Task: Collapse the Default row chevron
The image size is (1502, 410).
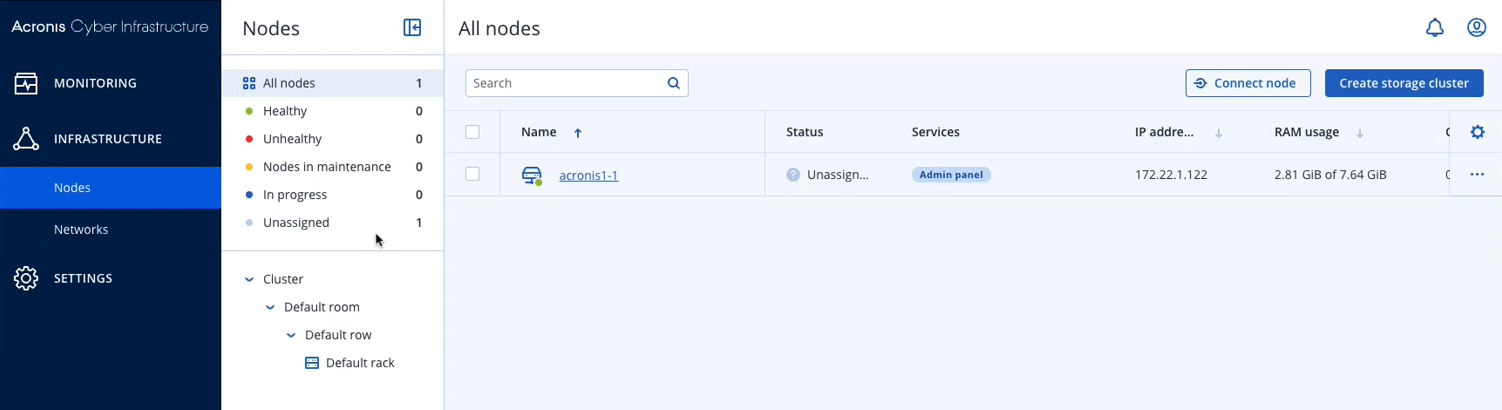Action: 291,336
